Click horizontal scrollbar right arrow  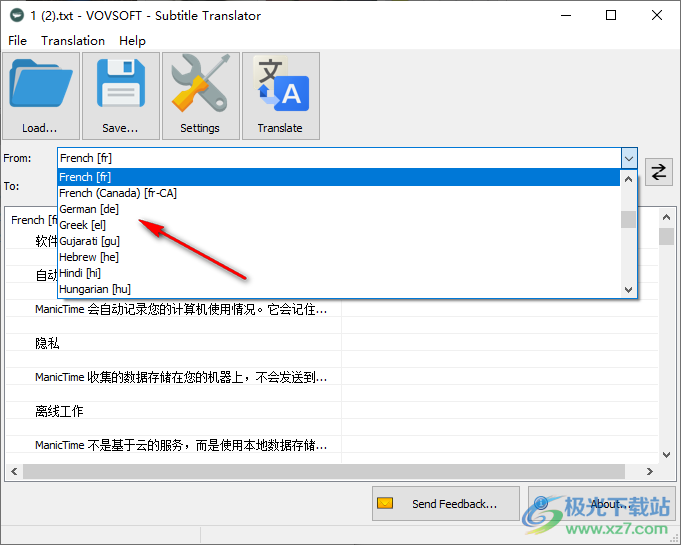coord(650,472)
